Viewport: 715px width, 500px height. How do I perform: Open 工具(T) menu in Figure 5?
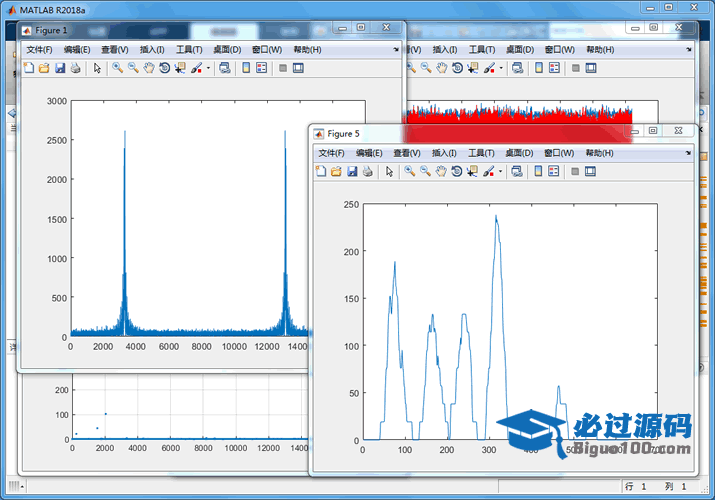pos(481,153)
